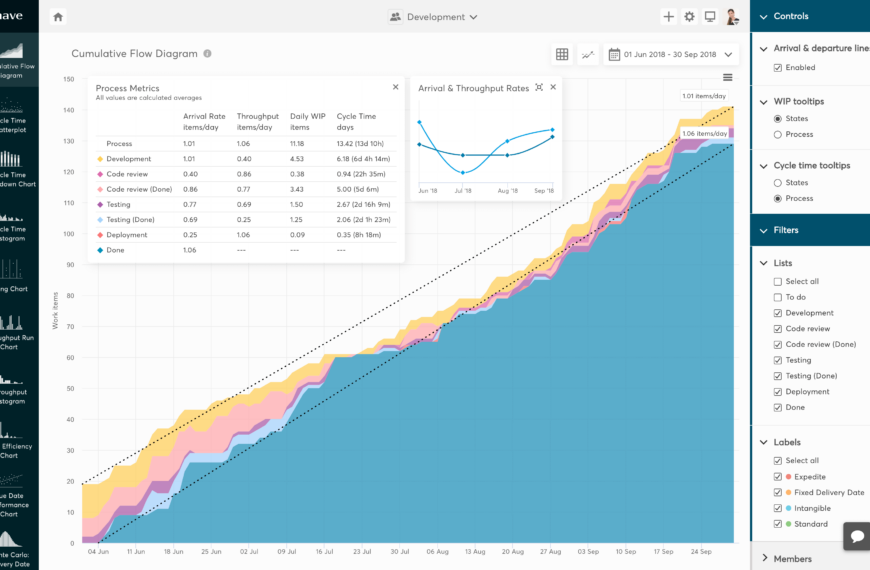Click the monitor display icon

pos(710,17)
